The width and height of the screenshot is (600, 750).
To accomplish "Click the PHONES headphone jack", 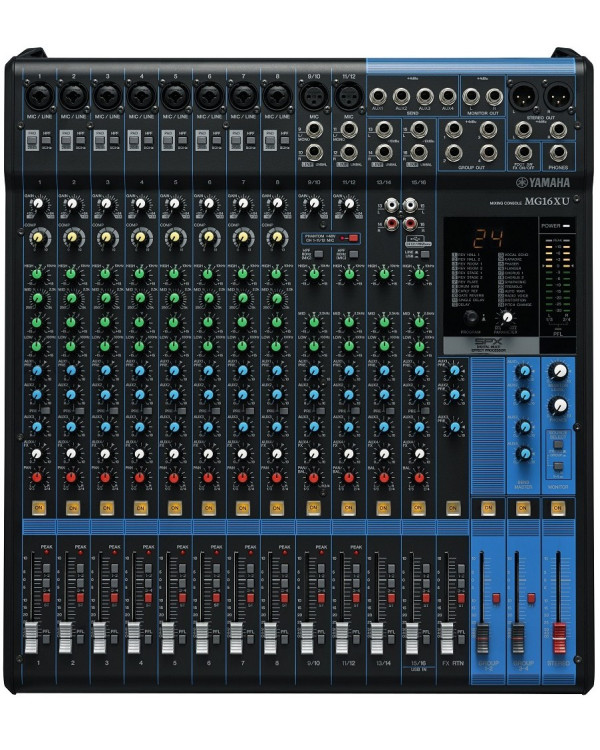I will (x=558, y=153).
